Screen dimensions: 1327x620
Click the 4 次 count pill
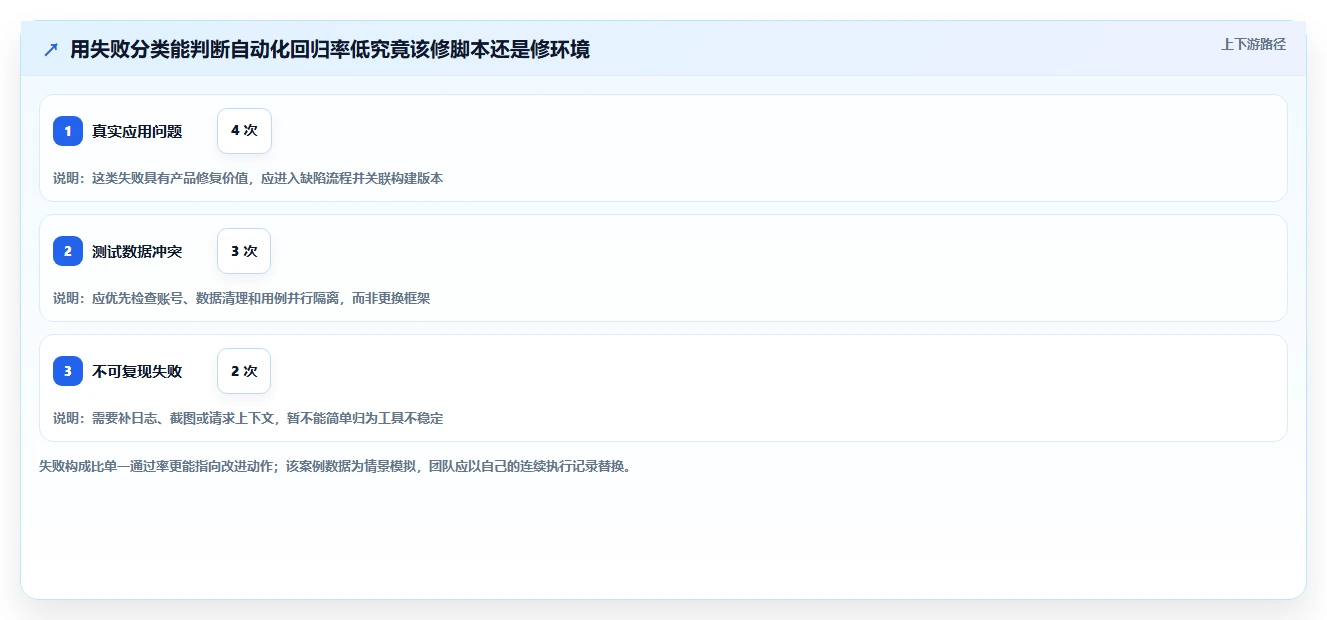pyautogui.click(x=244, y=131)
